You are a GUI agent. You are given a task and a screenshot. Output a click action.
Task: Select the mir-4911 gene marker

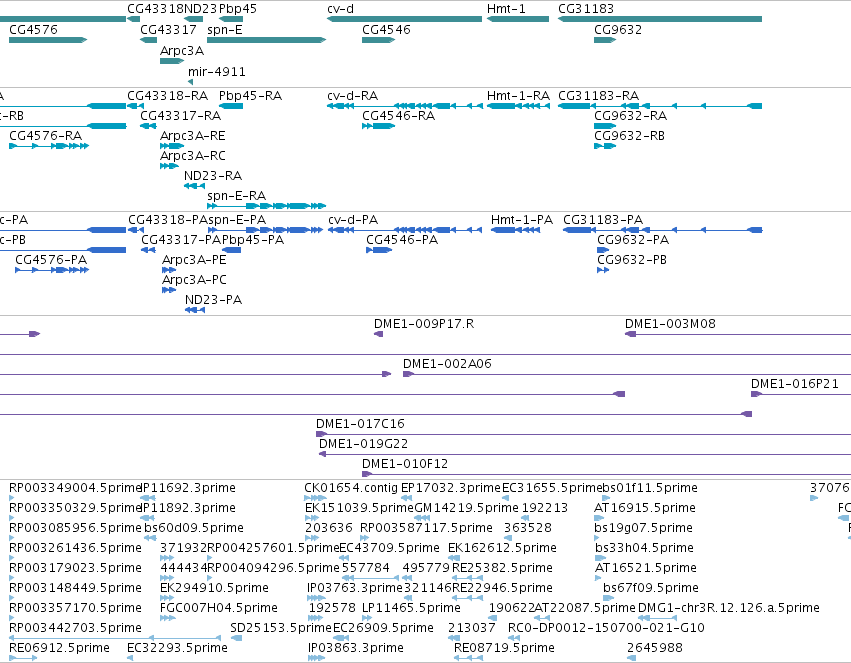[x=190, y=82]
